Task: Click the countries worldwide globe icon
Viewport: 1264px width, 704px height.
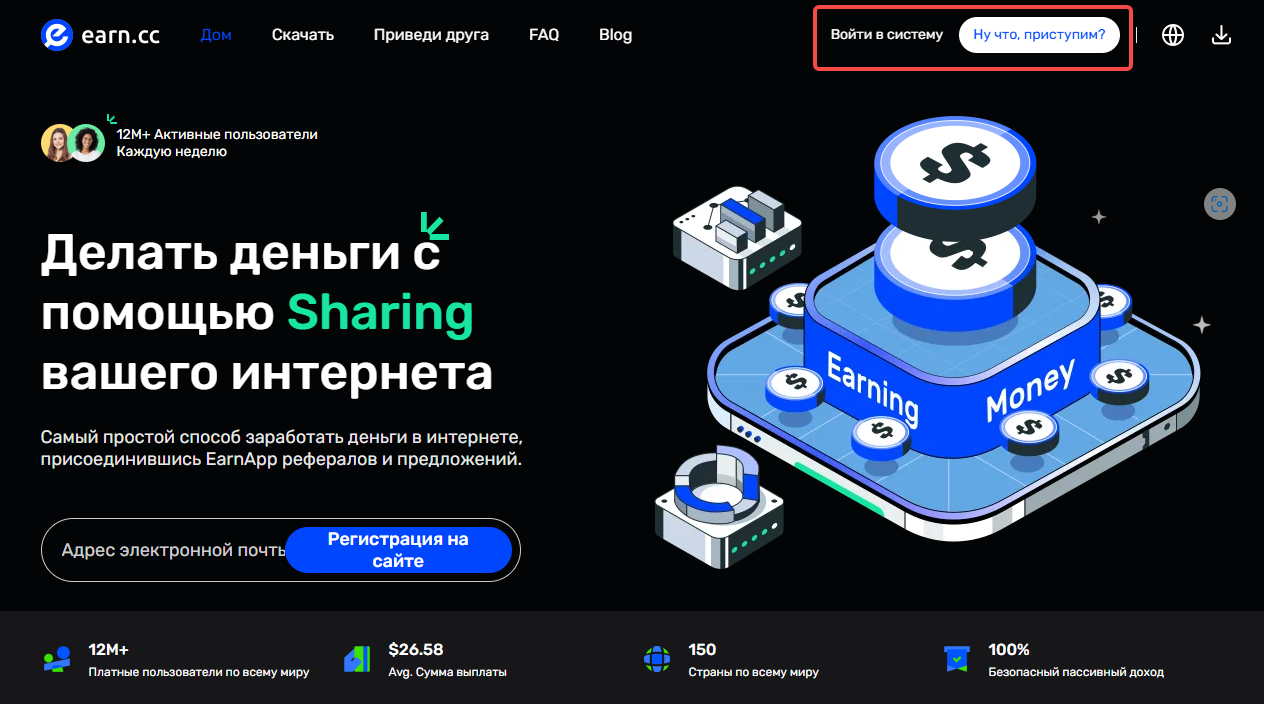Action: (657, 659)
